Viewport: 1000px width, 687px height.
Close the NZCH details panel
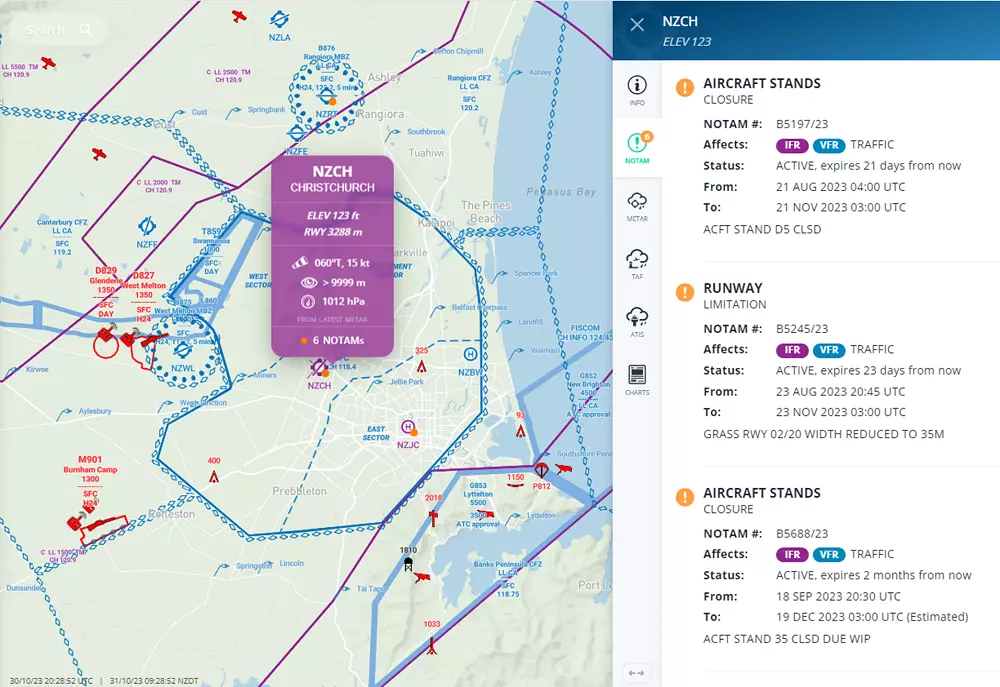[637, 25]
